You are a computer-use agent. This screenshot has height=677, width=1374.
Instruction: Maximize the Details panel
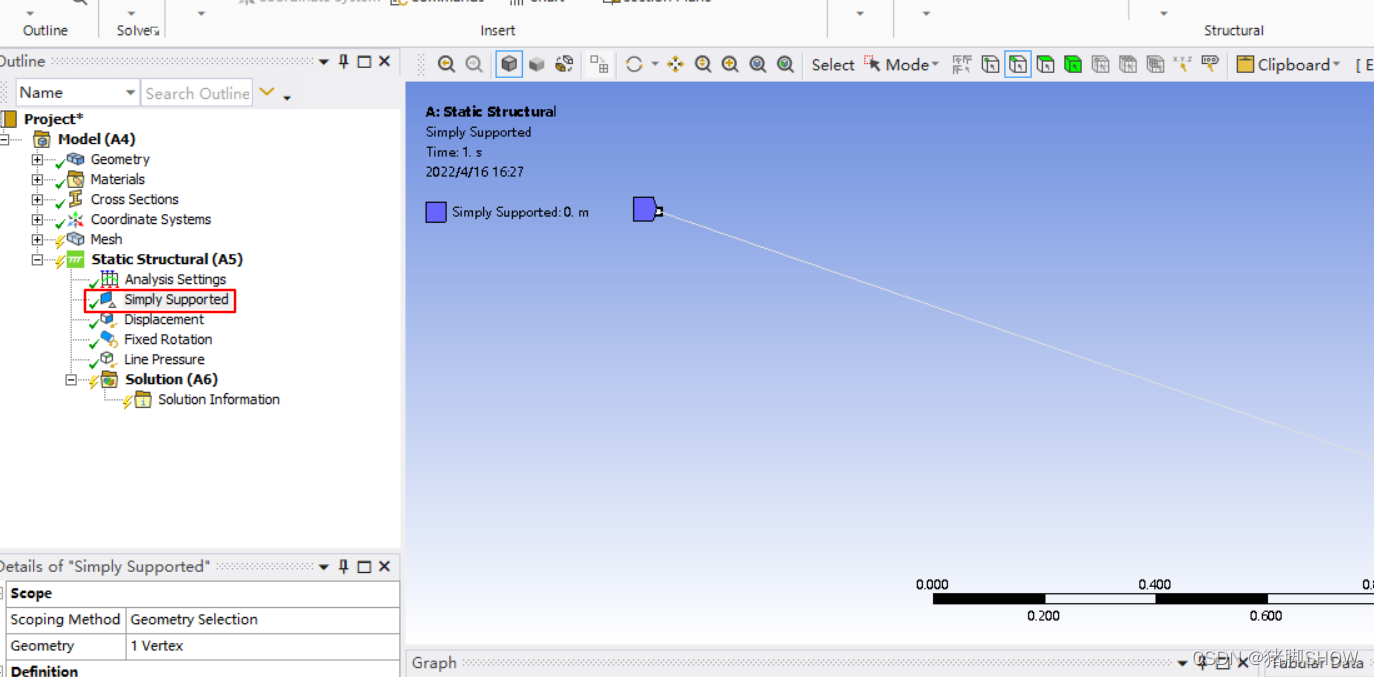[x=364, y=567]
